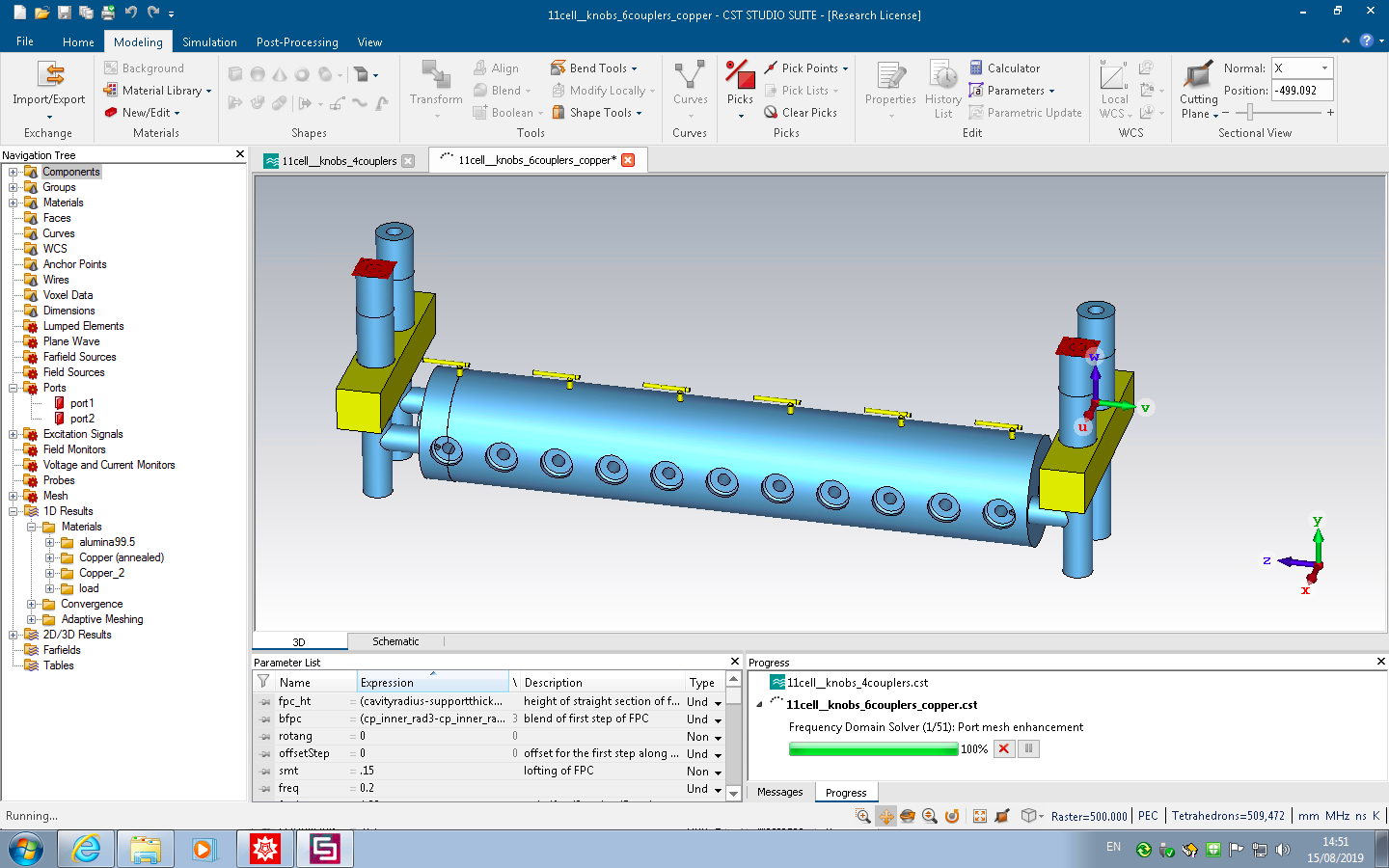1389x868 pixels.
Task: Open Type dropdown for fpc_ht parameter
Action: pyautogui.click(x=718, y=703)
